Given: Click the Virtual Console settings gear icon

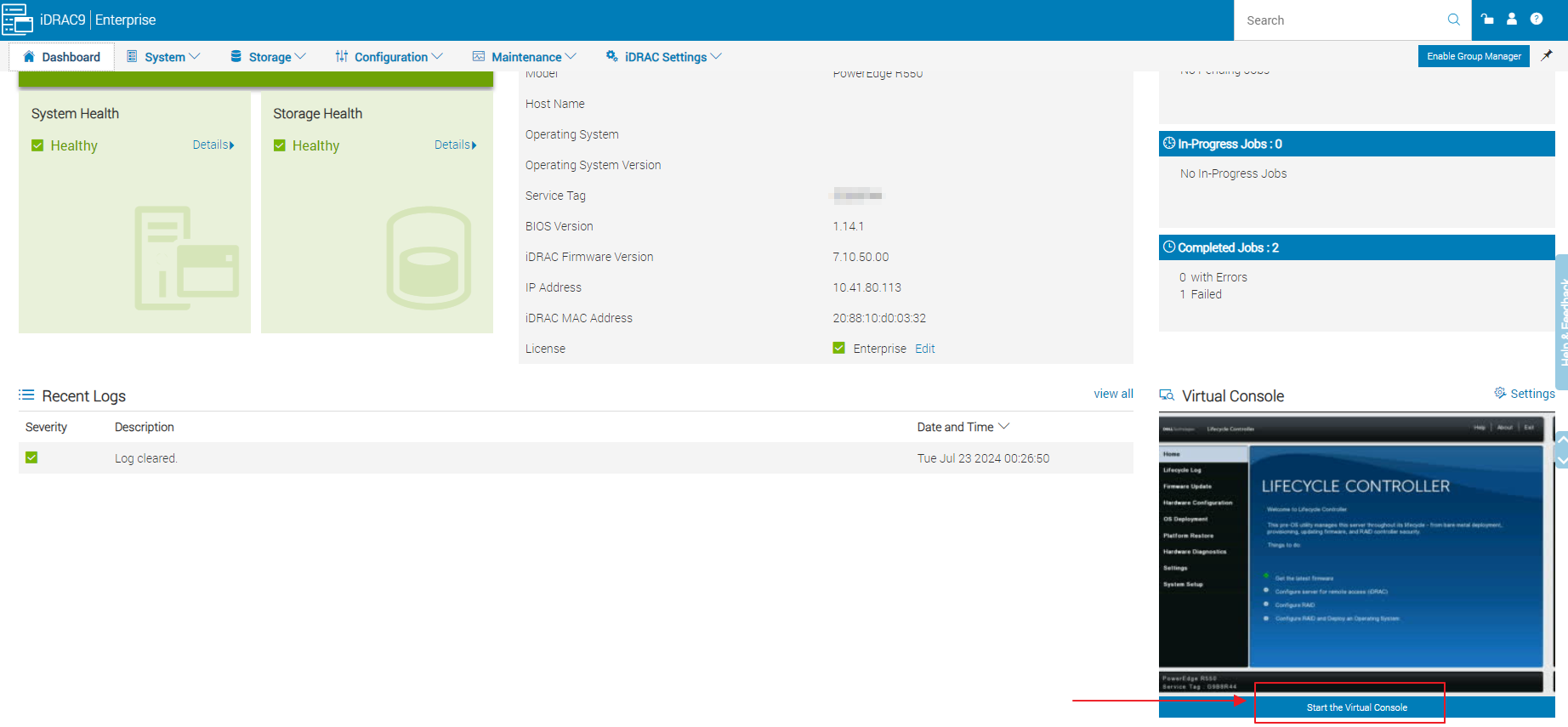Looking at the screenshot, I should click(1500, 393).
